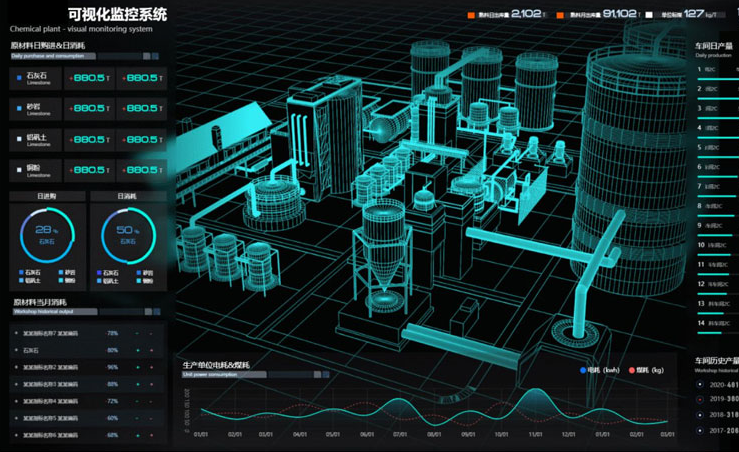Click the 铜粉 row square icon
739x452 pixels.
(x=19, y=170)
